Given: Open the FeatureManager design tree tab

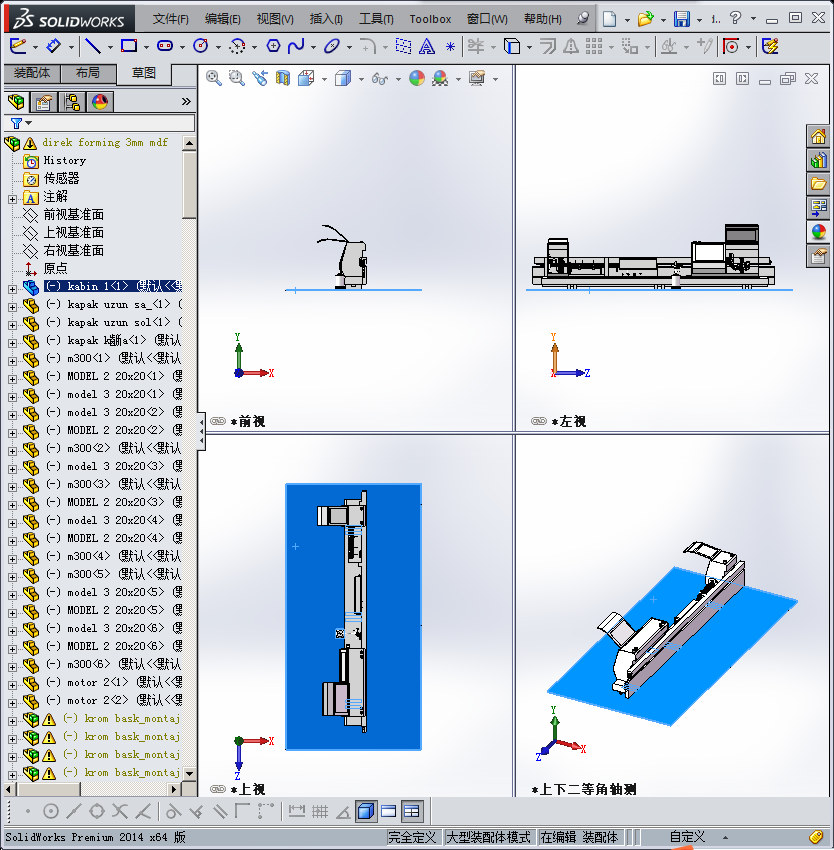Looking at the screenshot, I should [x=16, y=102].
